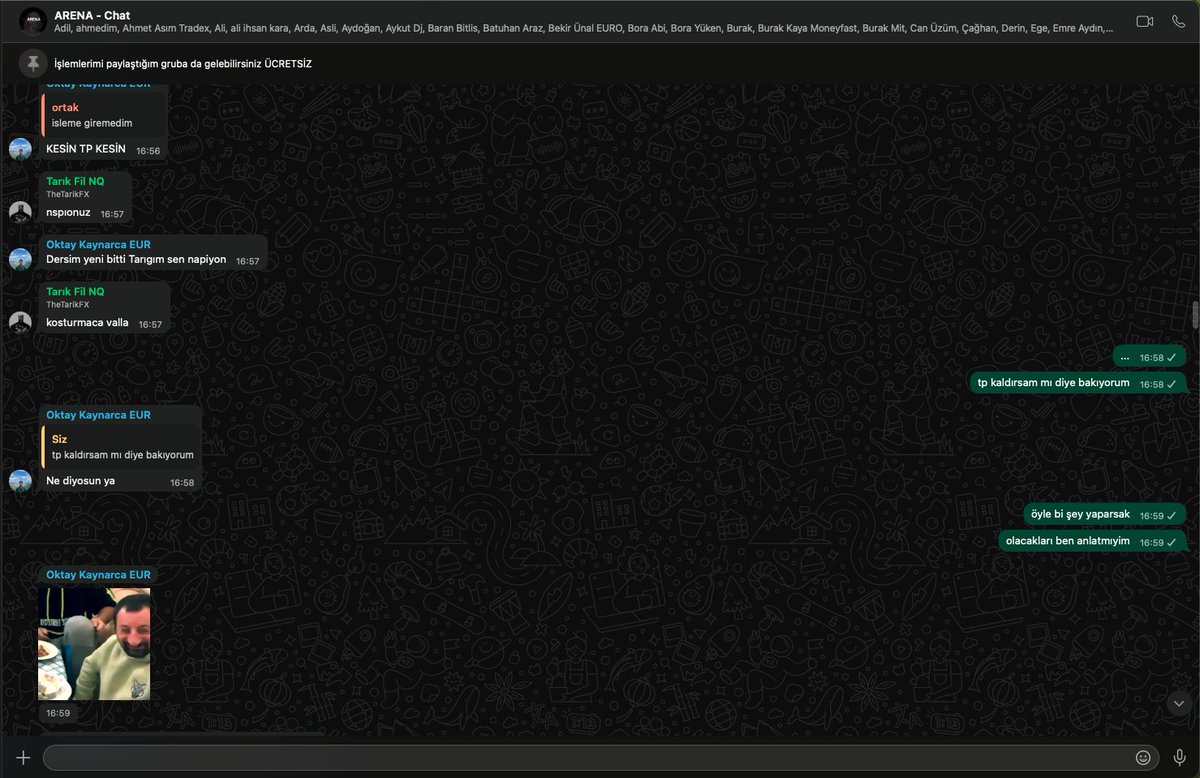Click Oktay avatar next to KESİN TP KESİN
1200x778 pixels.
[x=20, y=149]
